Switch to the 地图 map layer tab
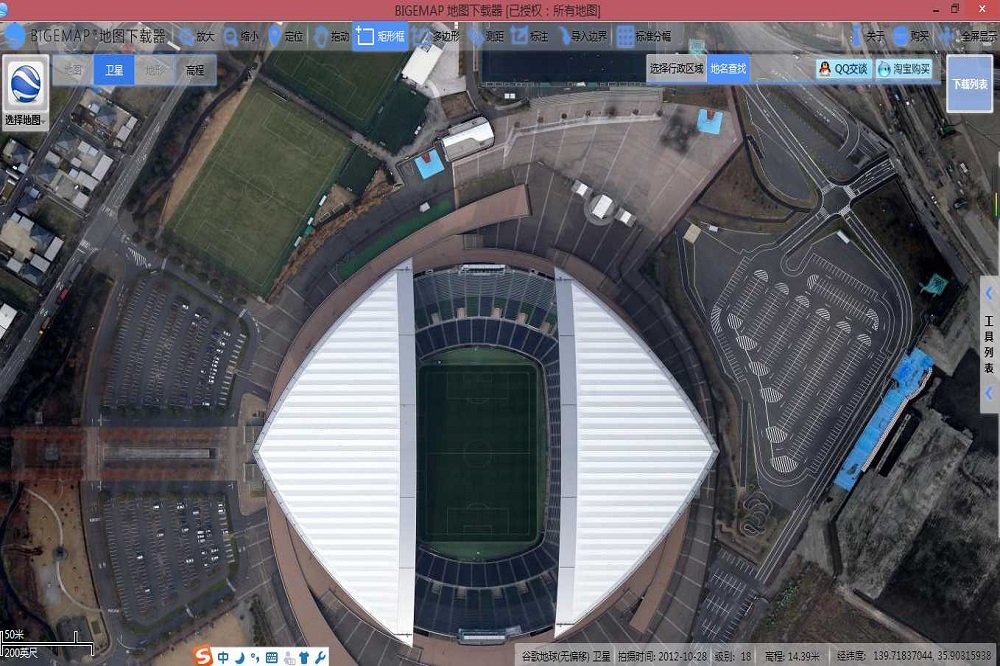 pos(73,70)
